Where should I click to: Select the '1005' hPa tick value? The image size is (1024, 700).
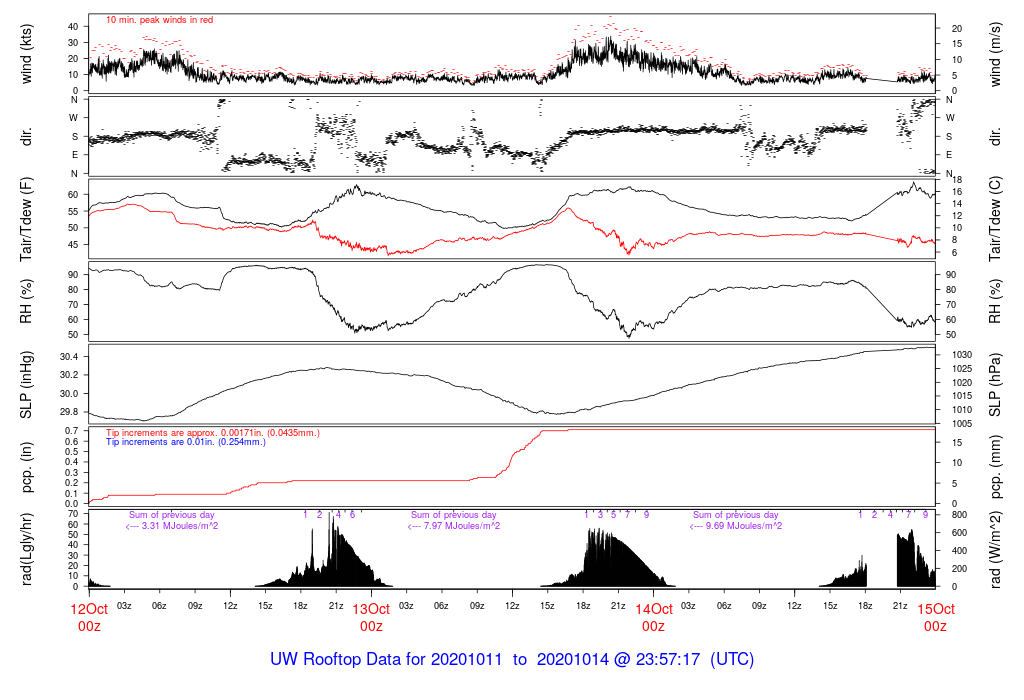pyautogui.click(x=961, y=424)
